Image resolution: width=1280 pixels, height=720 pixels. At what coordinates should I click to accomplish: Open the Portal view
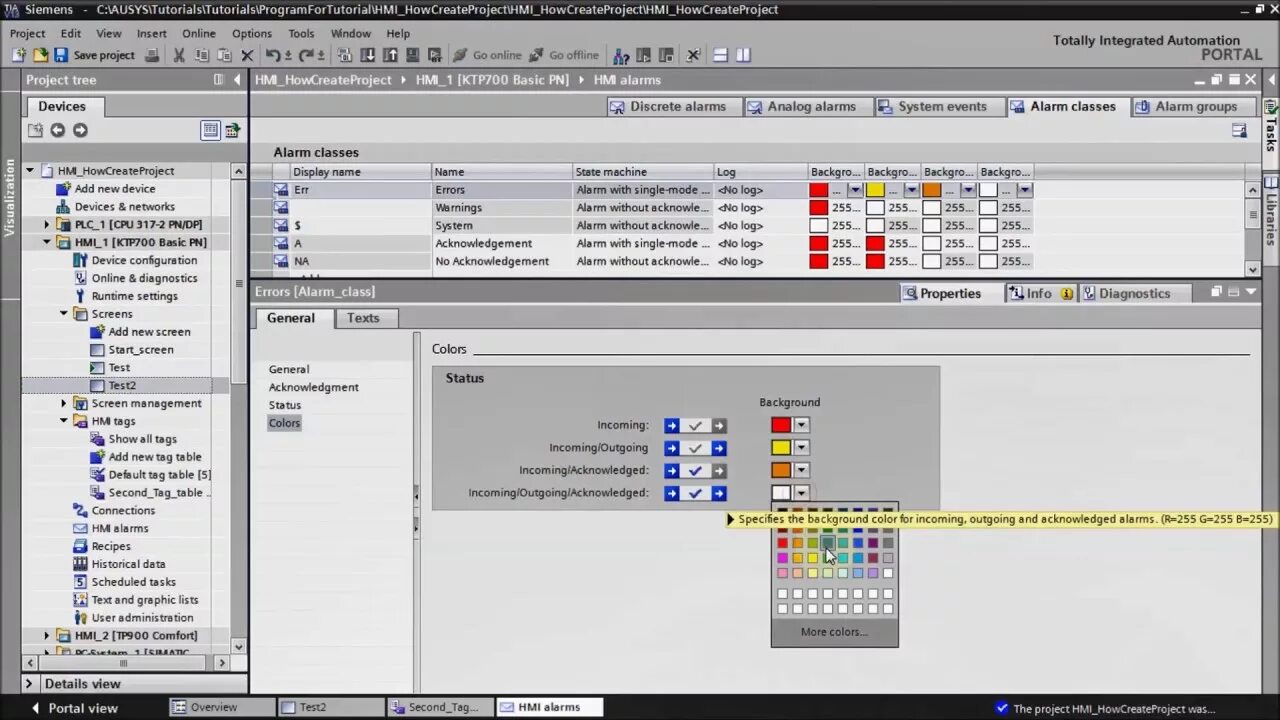click(74, 708)
